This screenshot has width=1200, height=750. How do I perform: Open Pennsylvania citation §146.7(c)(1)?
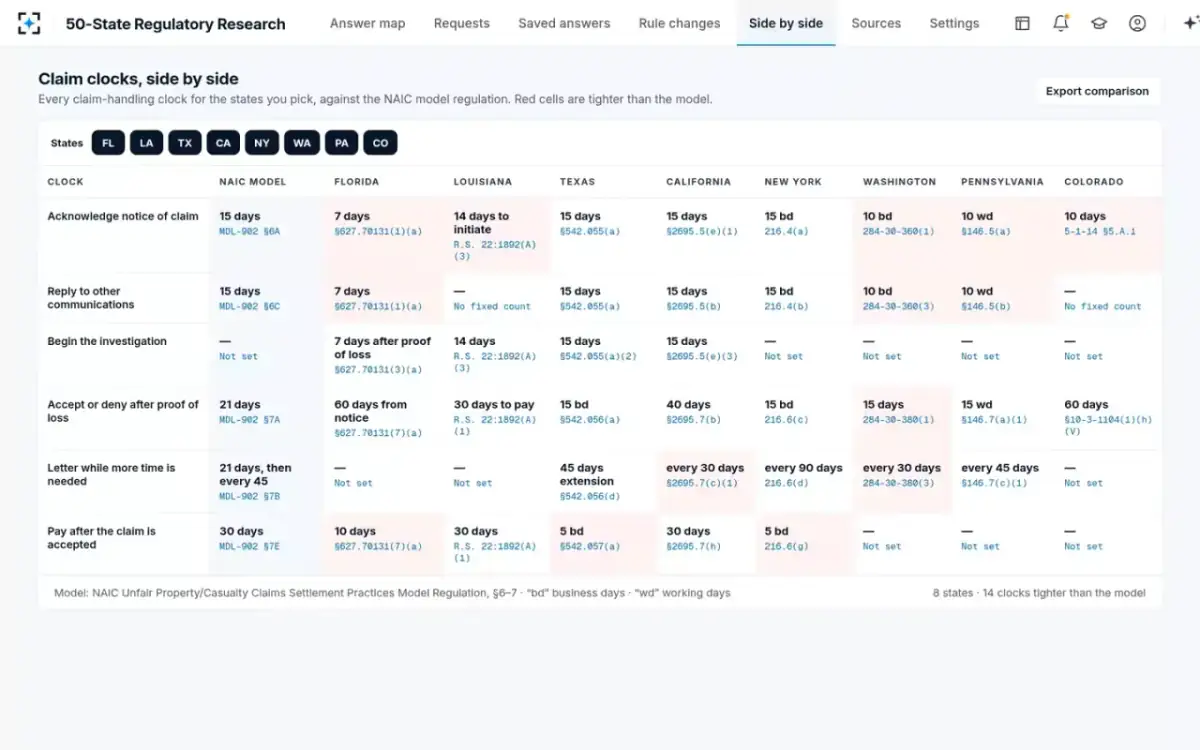coord(994,483)
